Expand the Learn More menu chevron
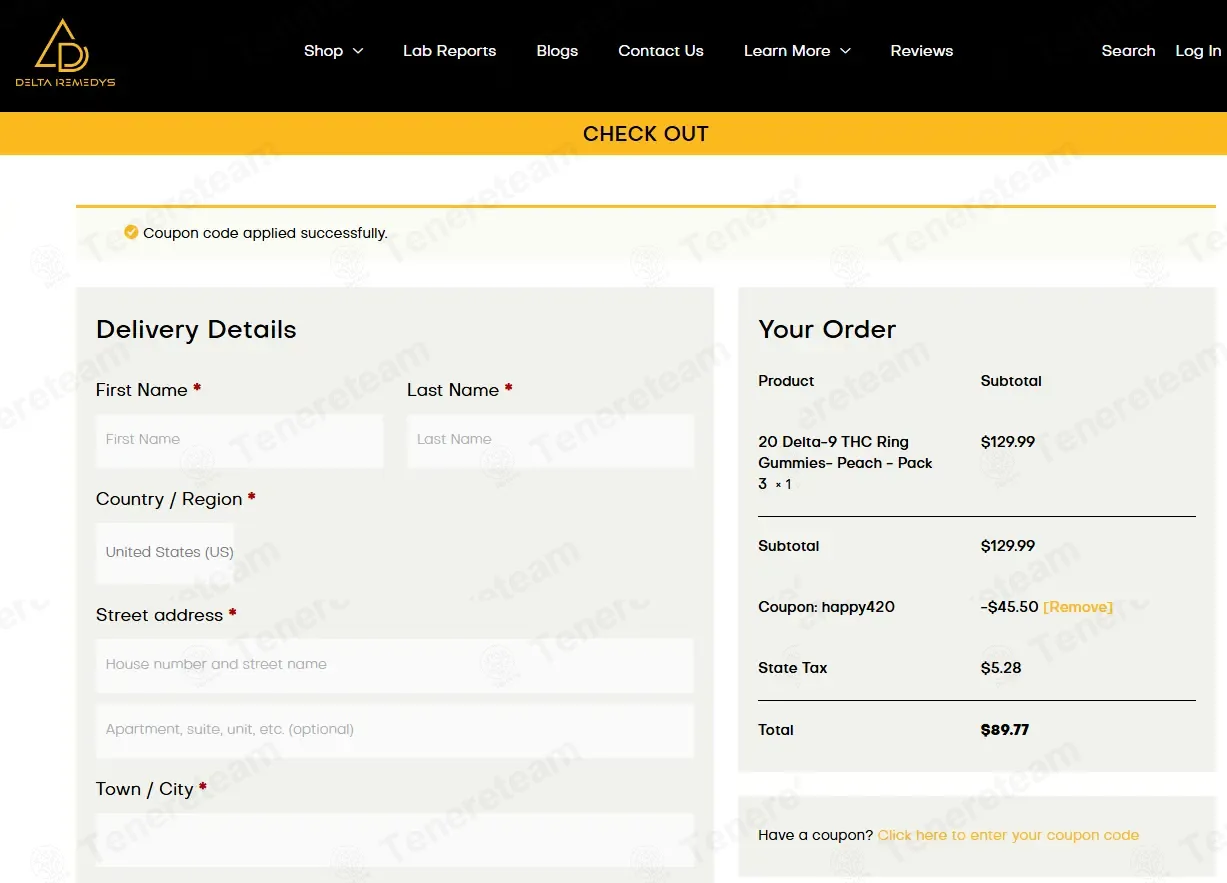Viewport: 1227px width, 883px height. coord(845,51)
